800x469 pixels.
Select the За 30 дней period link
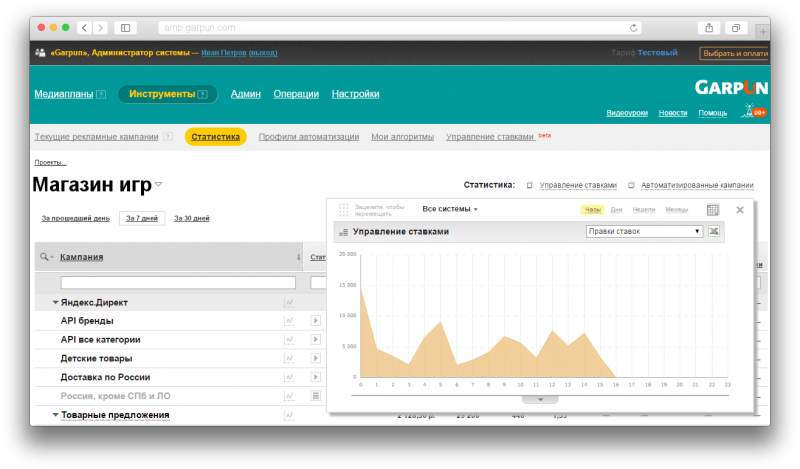(x=192, y=218)
